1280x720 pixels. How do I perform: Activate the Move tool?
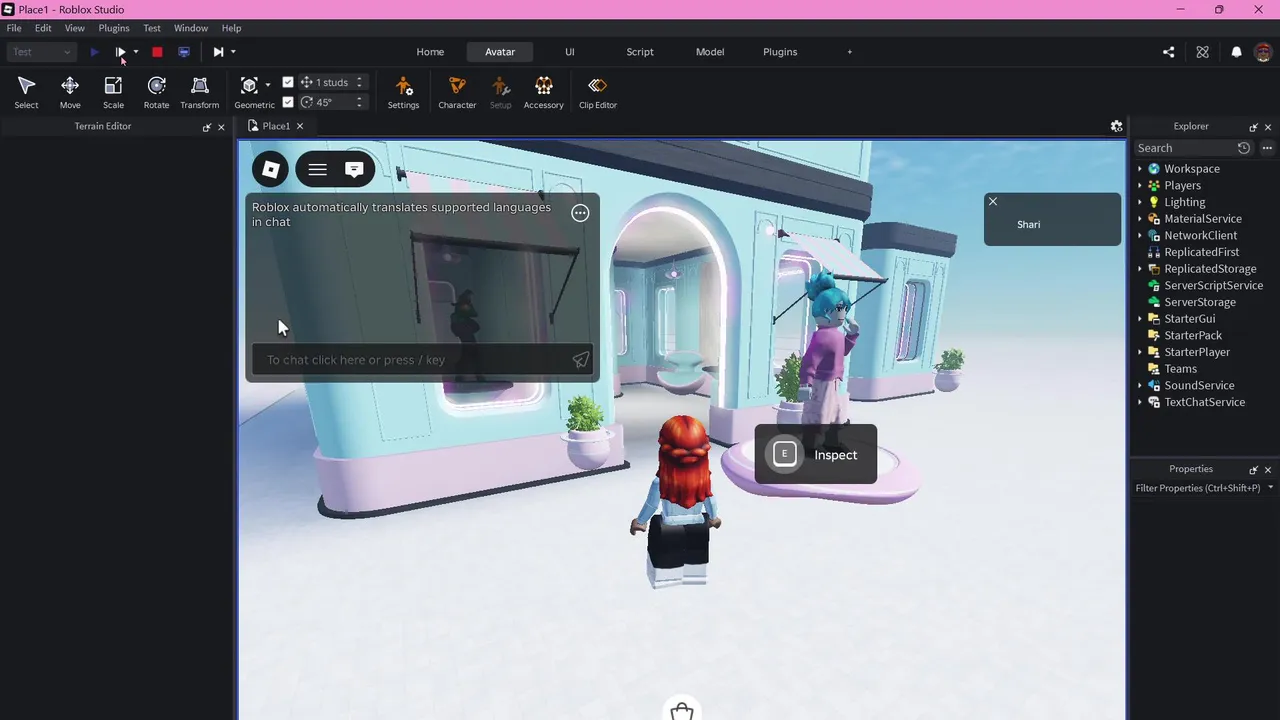(x=70, y=92)
